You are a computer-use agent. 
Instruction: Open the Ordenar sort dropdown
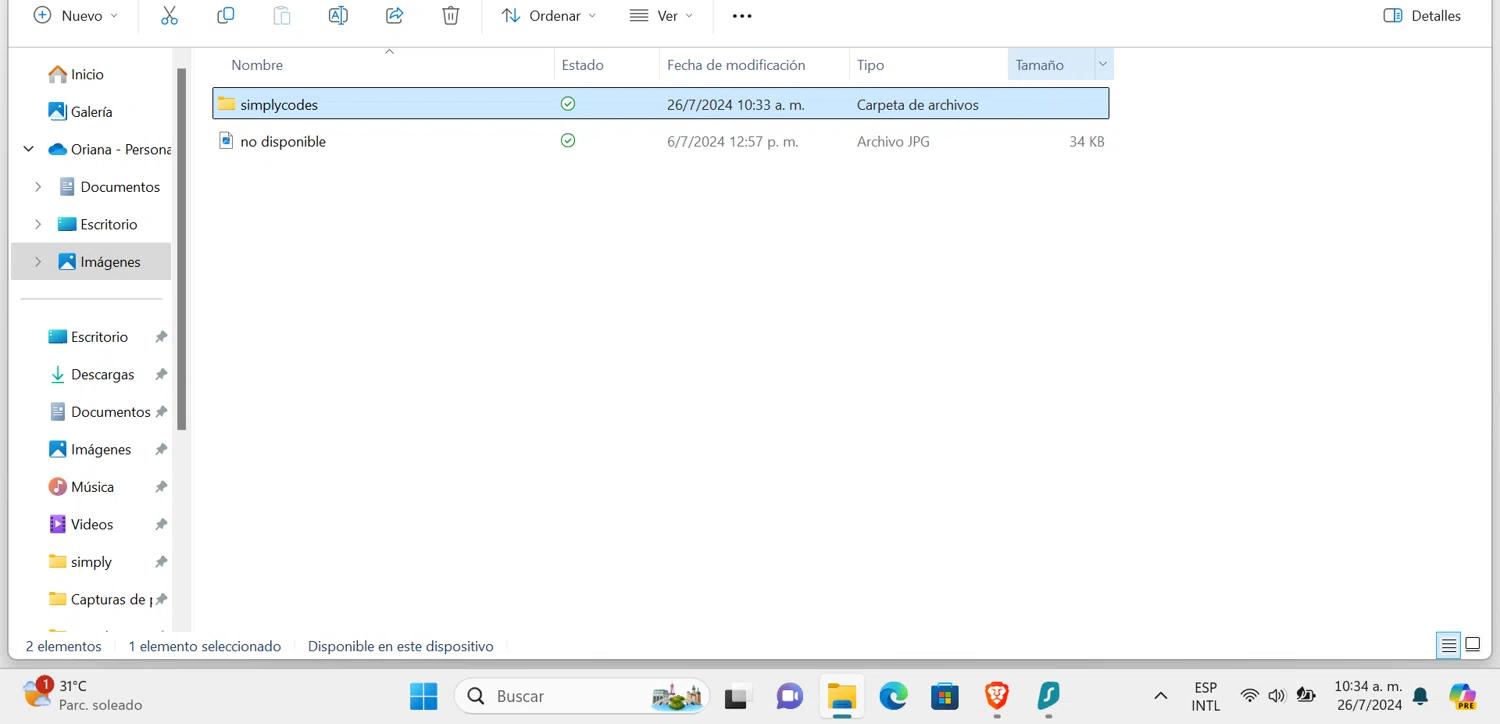pos(549,16)
